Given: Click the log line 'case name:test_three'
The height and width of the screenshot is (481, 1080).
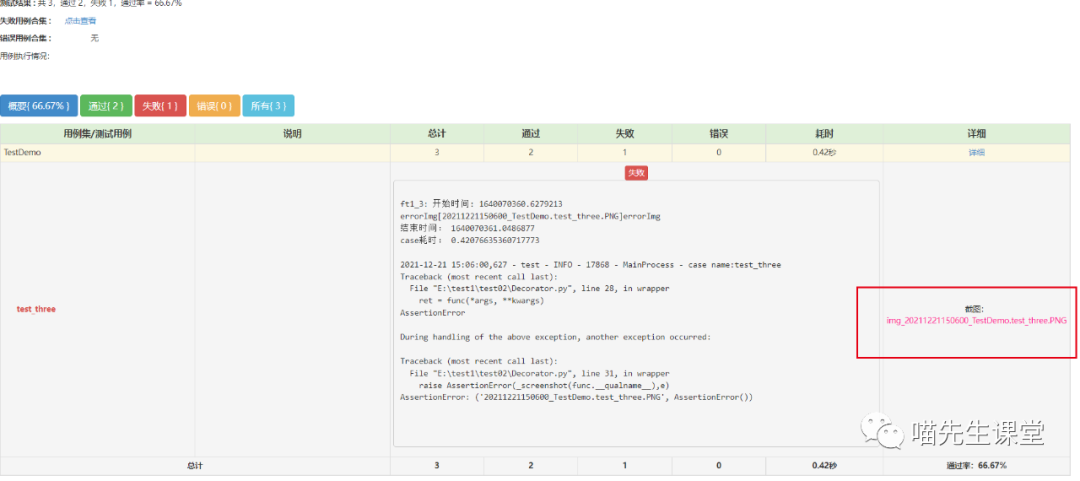Looking at the screenshot, I should tap(590, 265).
